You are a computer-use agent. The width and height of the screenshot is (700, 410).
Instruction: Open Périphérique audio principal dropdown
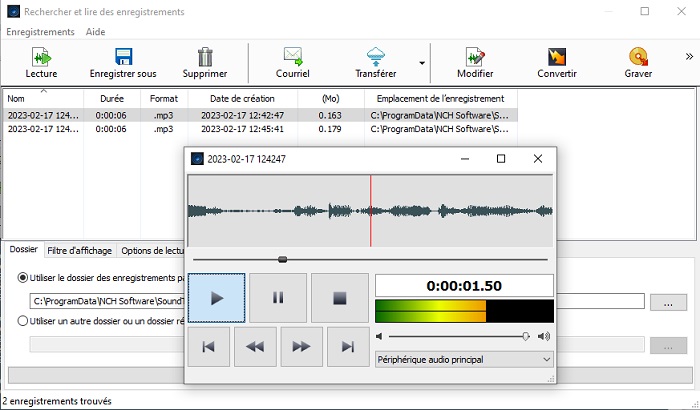[464, 360]
